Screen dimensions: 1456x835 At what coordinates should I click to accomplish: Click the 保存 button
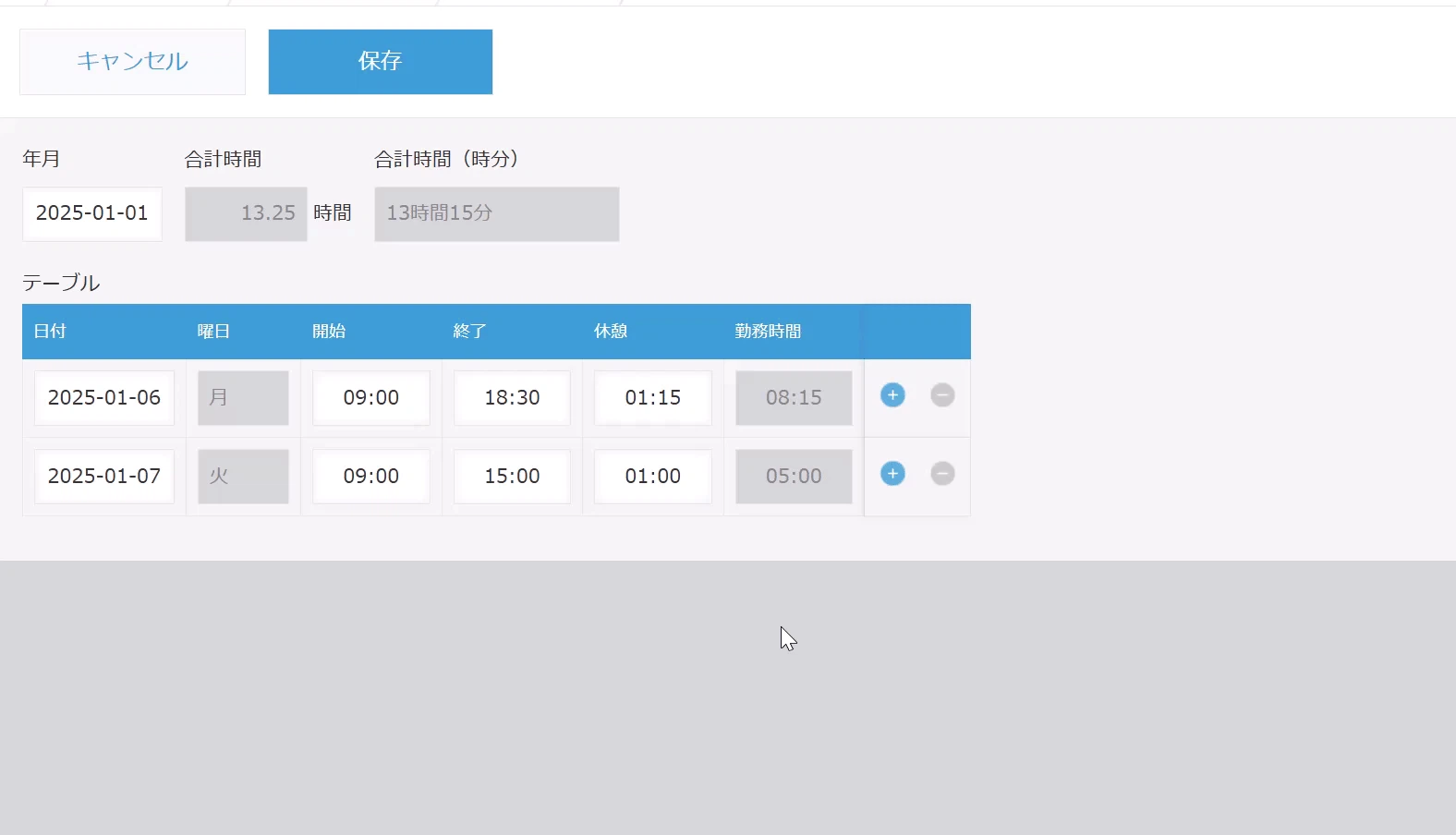point(381,61)
